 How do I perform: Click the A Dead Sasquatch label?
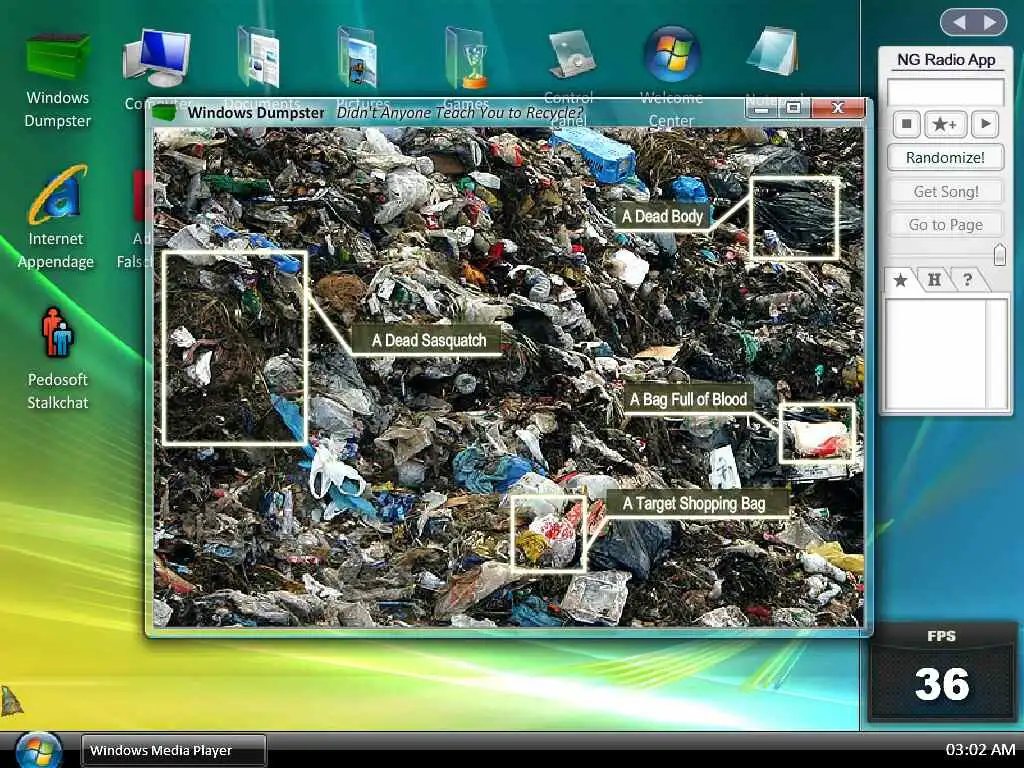tap(428, 340)
